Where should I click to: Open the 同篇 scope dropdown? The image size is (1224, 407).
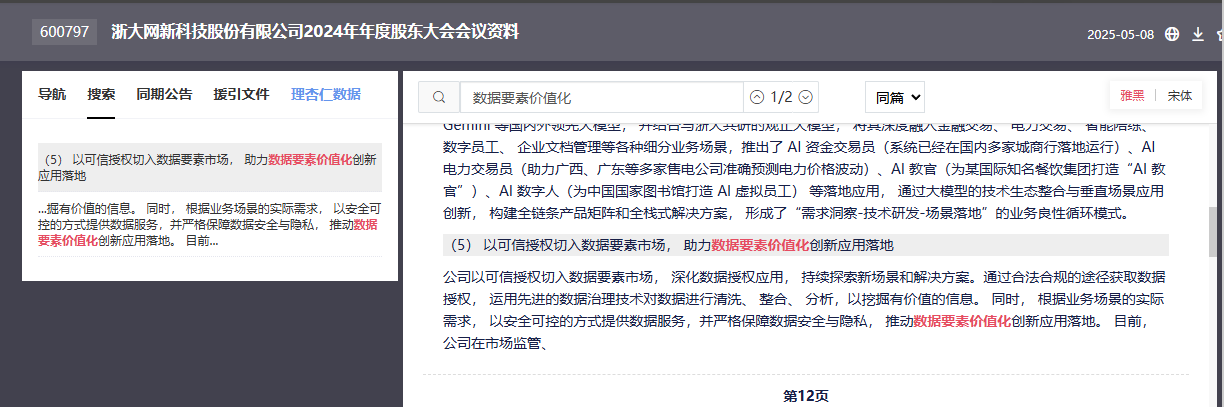click(894, 97)
